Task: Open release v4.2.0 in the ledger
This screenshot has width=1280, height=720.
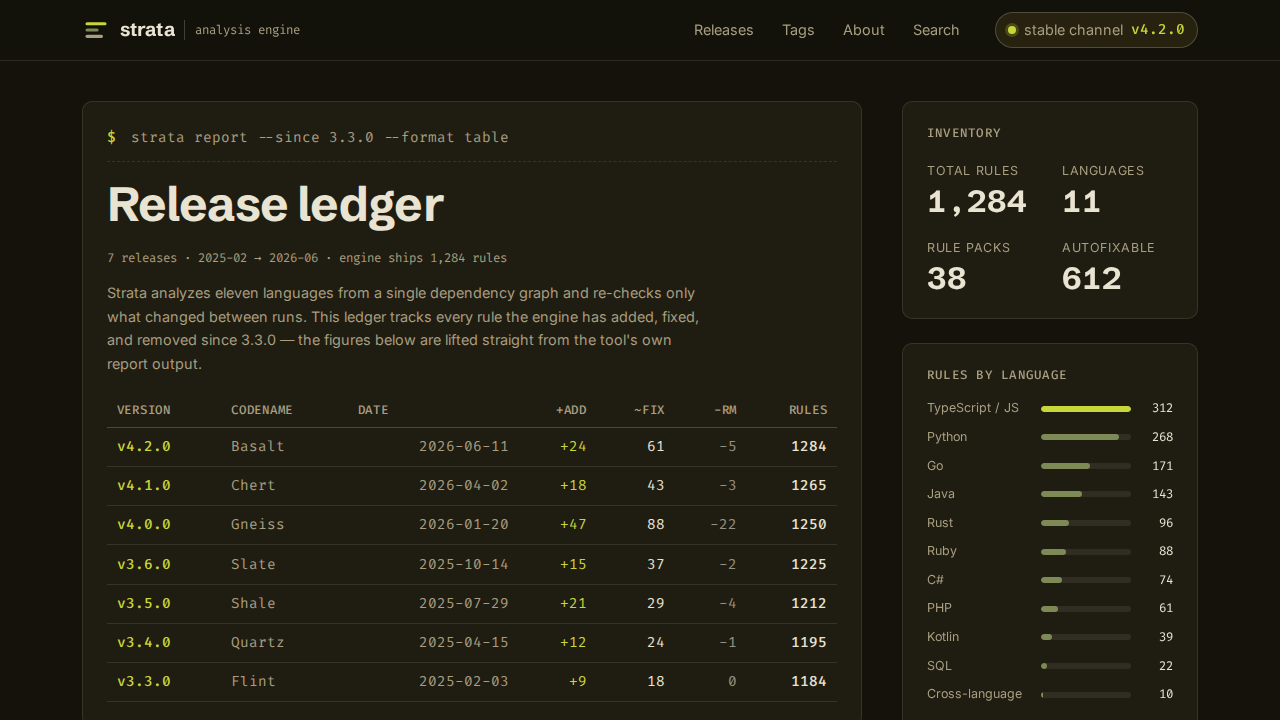Action: [144, 446]
